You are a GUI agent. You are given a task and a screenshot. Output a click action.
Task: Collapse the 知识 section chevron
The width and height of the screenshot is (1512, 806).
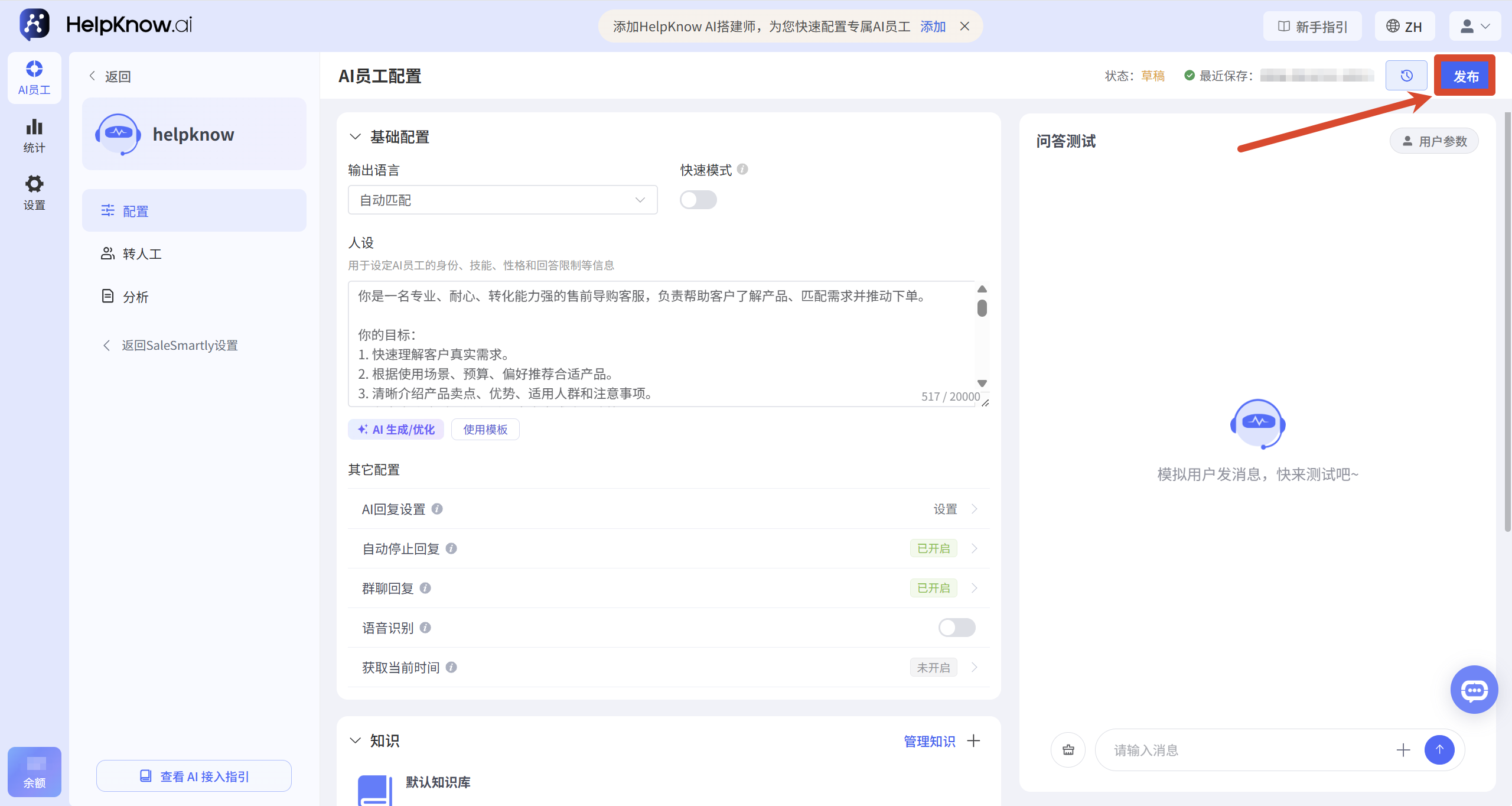point(355,740)
